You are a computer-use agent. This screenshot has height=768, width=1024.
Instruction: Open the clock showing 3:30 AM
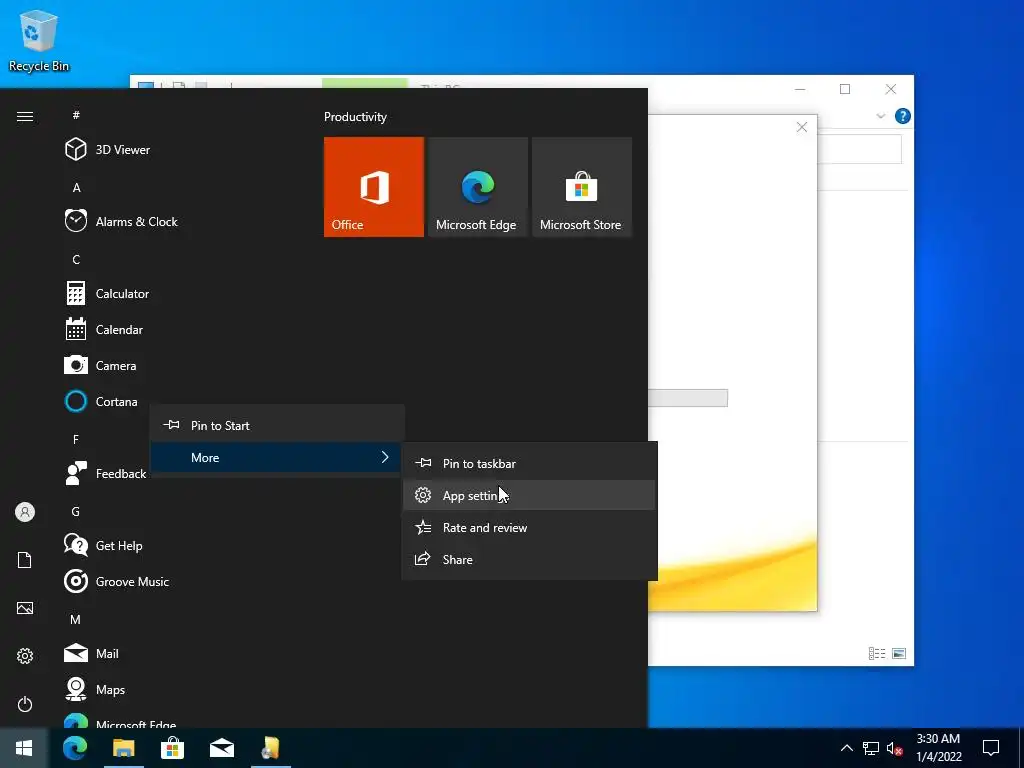pos(938,748)
